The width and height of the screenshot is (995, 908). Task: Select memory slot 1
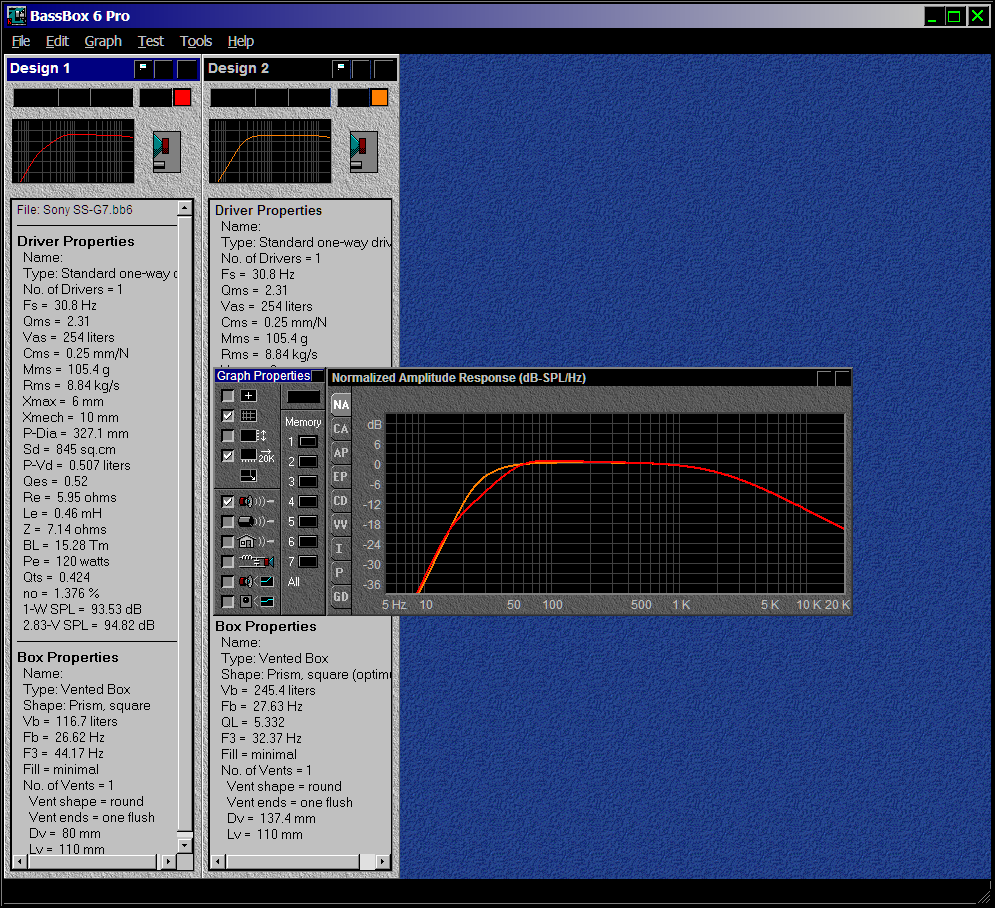click(x=308, y=442)
